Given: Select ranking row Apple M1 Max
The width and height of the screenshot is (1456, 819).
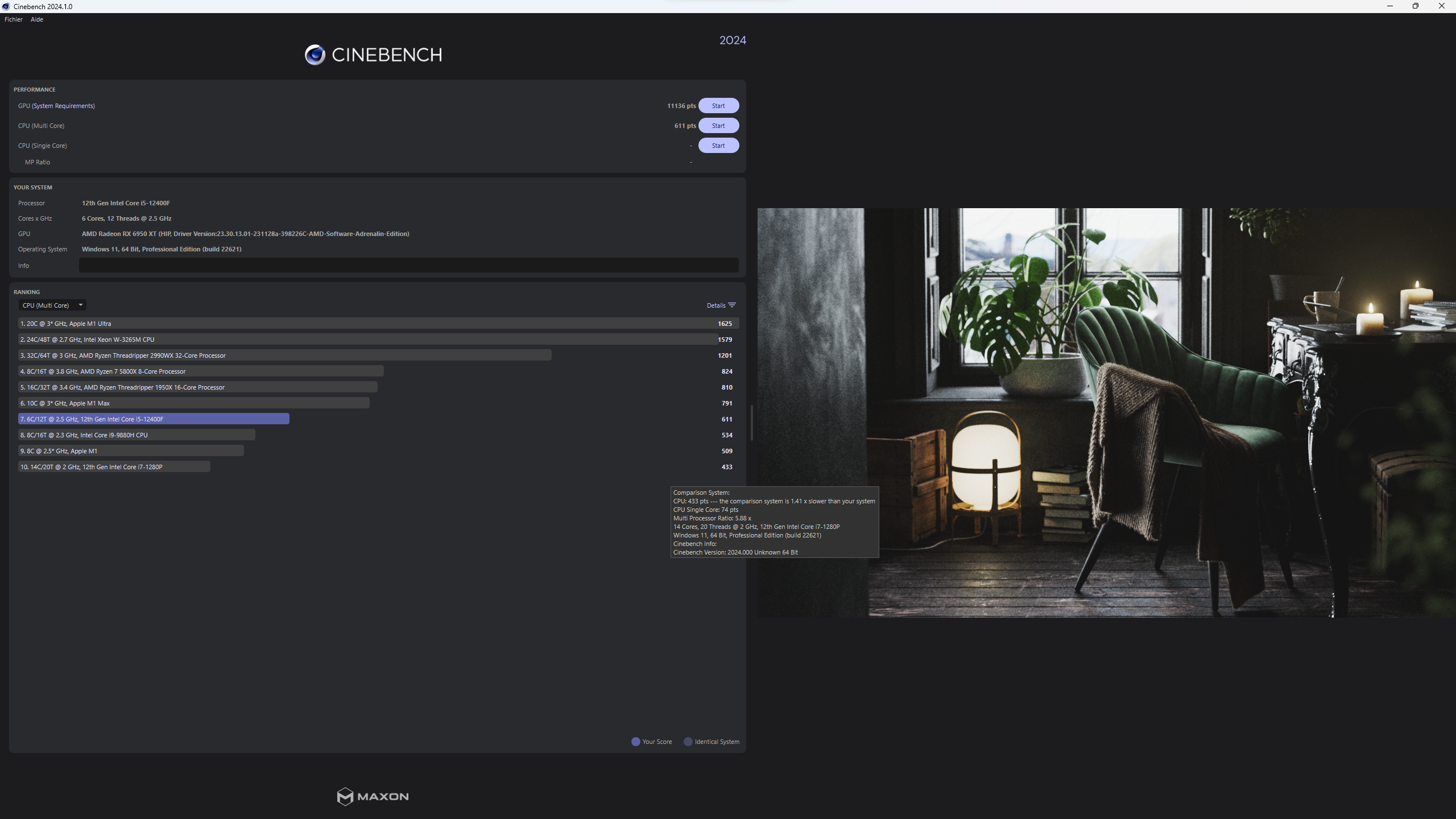Looking at the screenshot, I should (x=378, y=403).
